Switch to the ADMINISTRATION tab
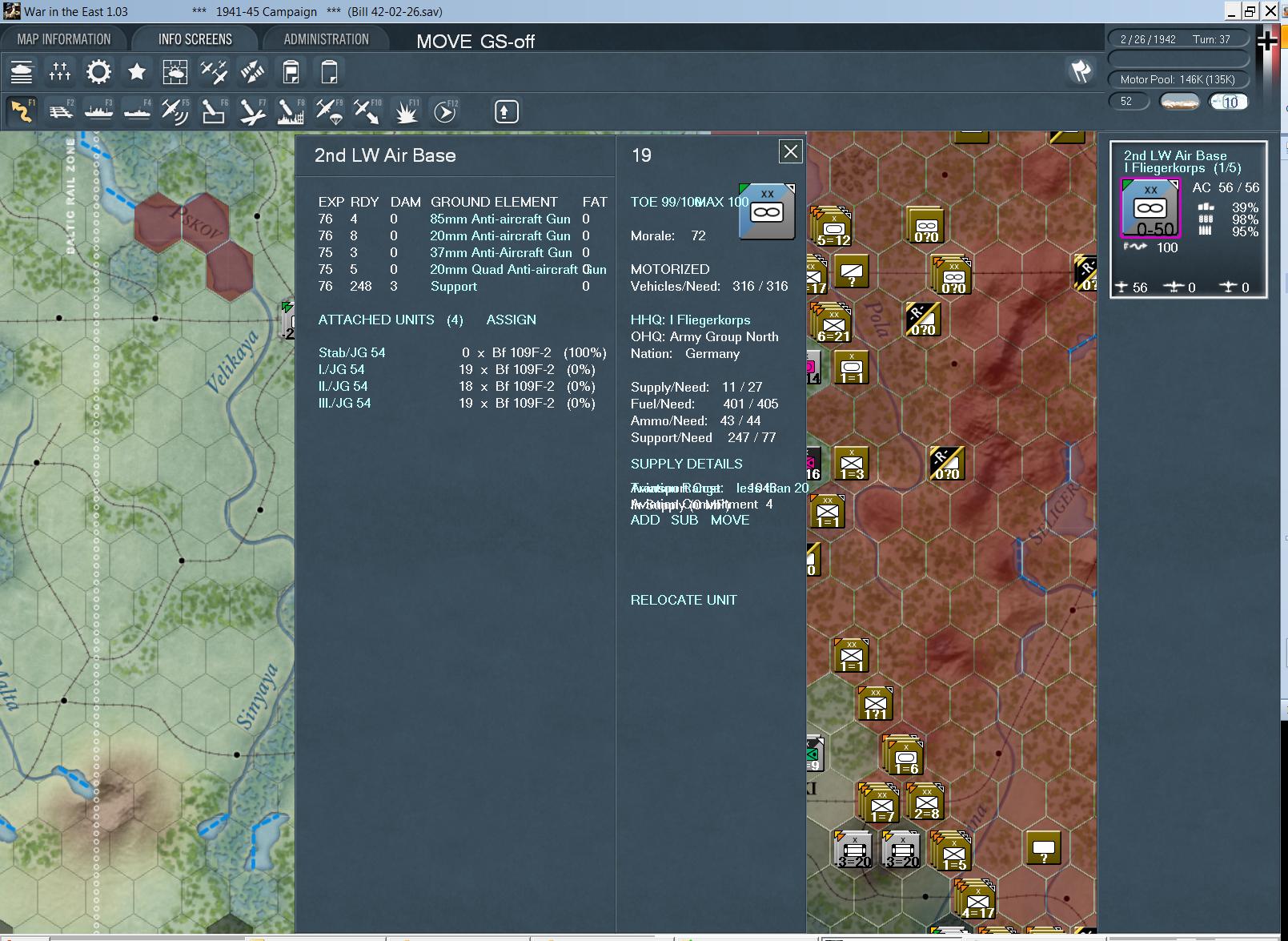 tap(327, 39)
